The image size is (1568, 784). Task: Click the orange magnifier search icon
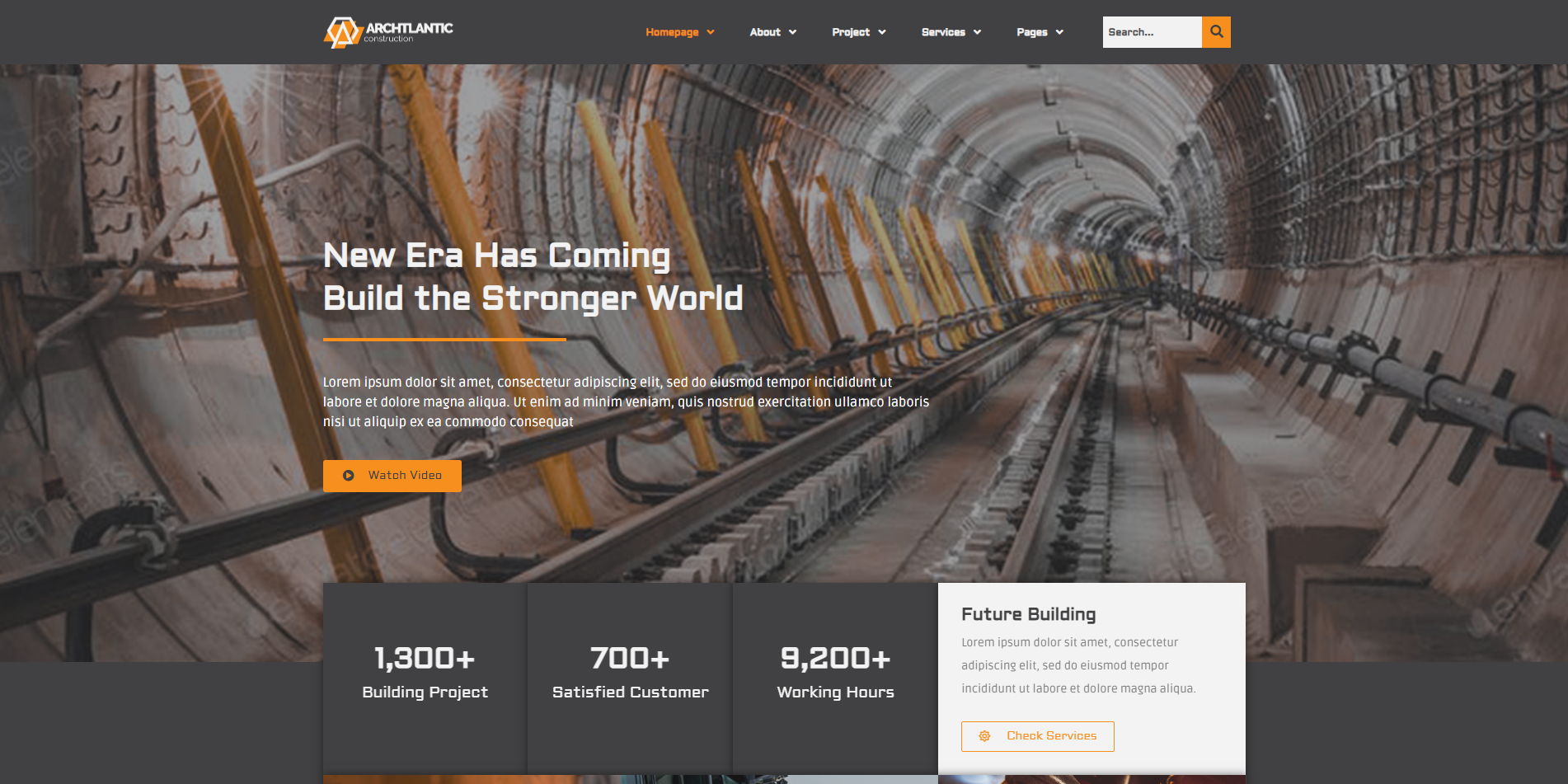pos(1216,32)
